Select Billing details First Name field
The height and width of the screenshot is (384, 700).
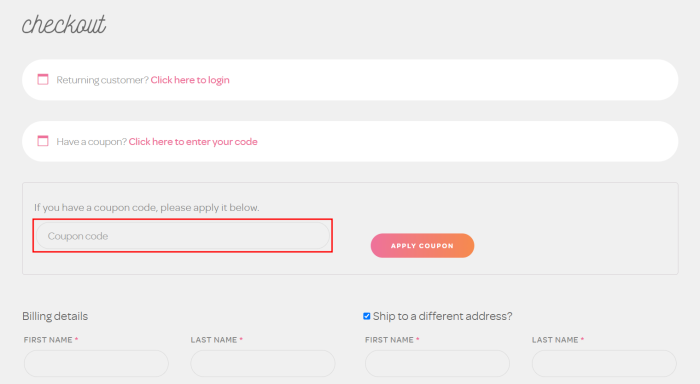[96, 363]
